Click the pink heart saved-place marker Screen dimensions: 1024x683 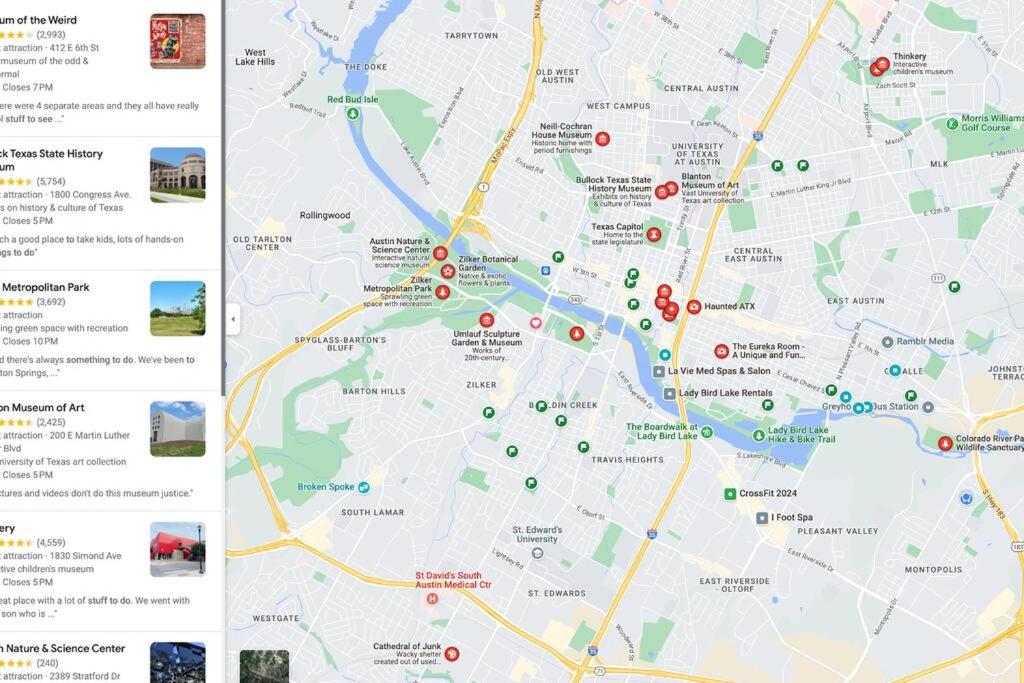(536, 323)
